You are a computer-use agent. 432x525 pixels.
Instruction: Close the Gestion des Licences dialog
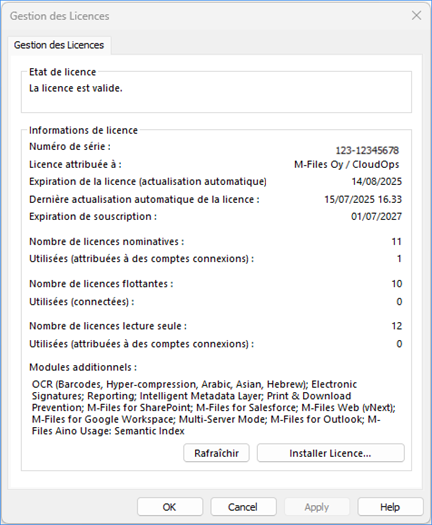point(416,15)
